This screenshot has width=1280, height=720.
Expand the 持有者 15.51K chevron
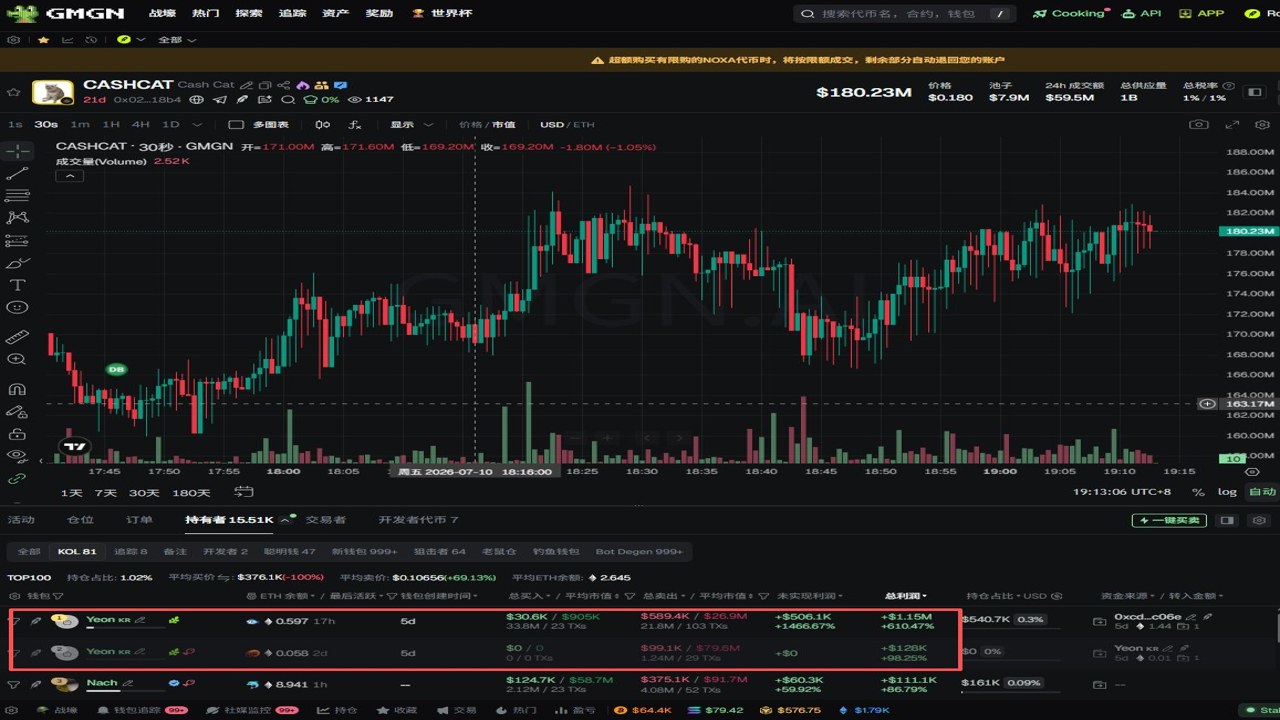[286, 520]
